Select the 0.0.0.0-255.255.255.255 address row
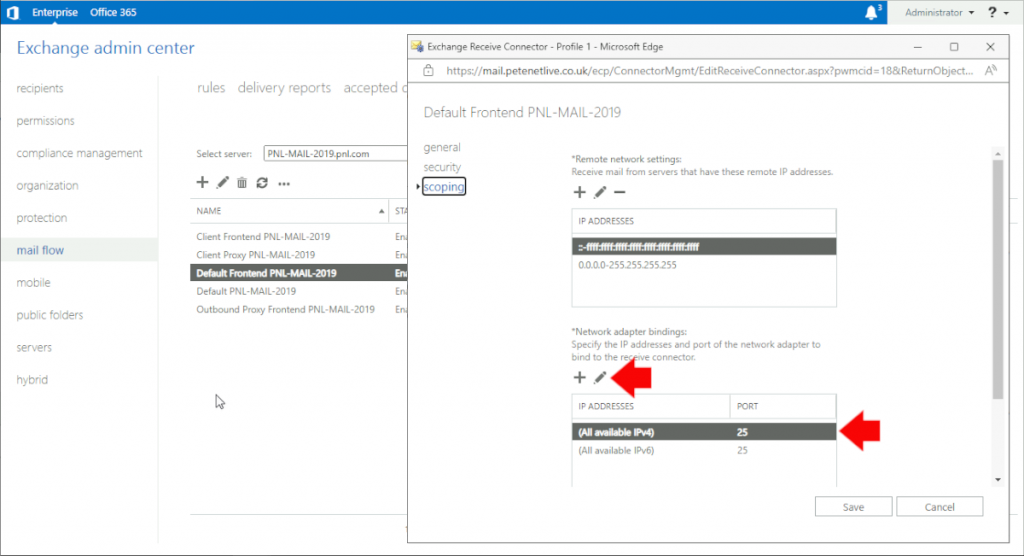This screenshot has width=1024, height=556. [703, 265]
